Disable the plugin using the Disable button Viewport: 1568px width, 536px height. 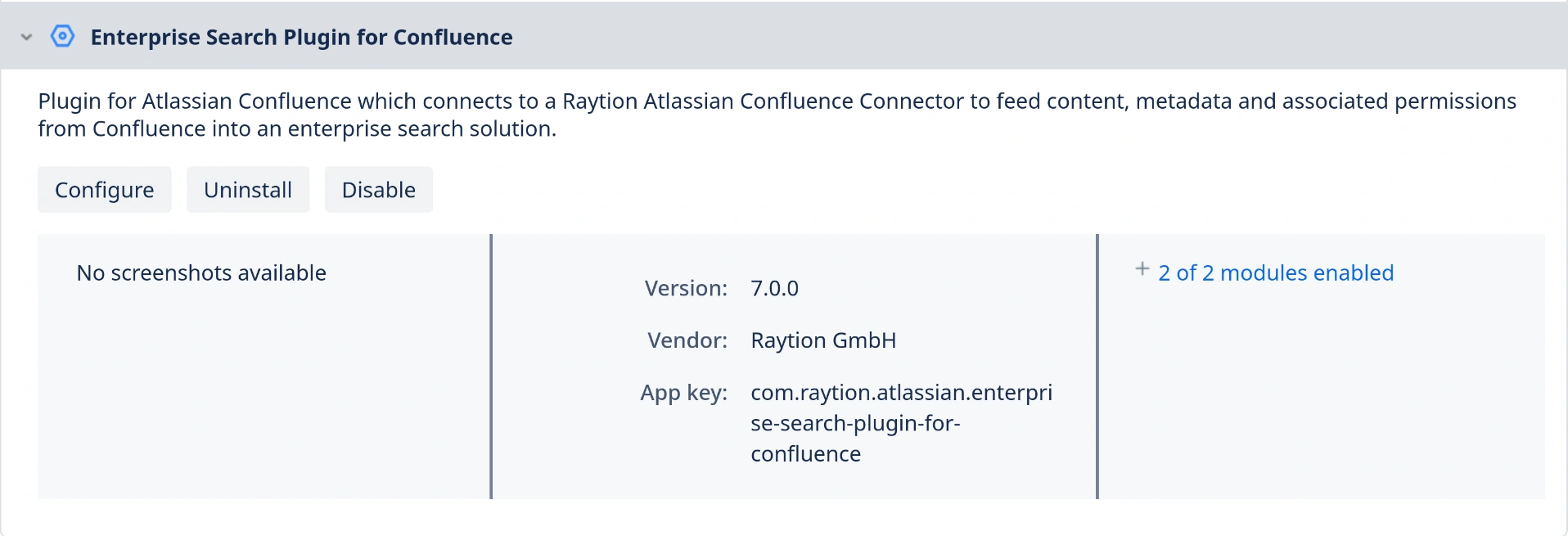(x=378, y=190)
